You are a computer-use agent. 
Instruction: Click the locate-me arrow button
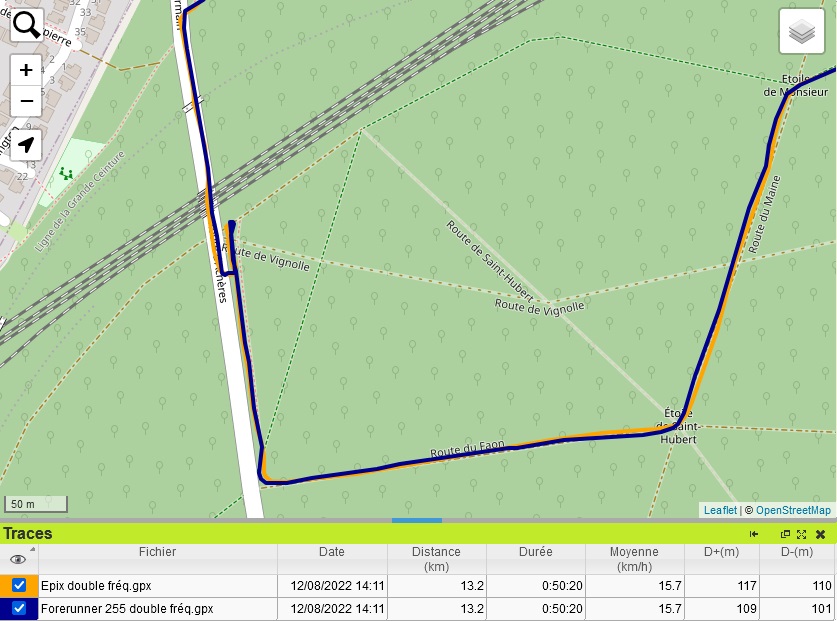pos(26,145)
